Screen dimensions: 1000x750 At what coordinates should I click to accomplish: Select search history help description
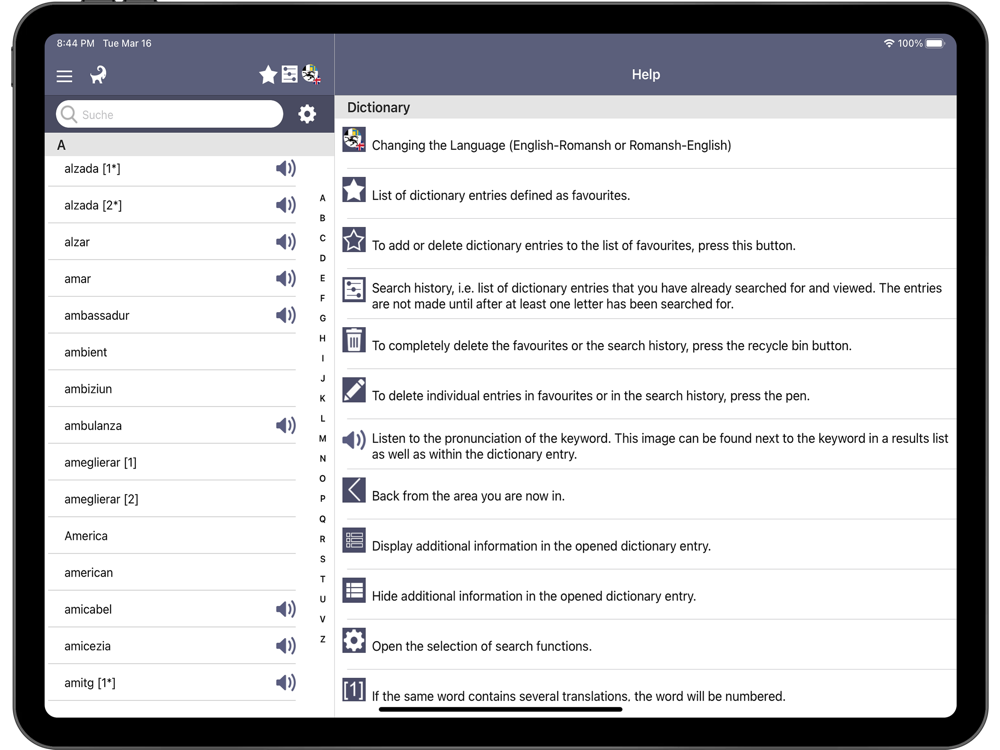657,296
